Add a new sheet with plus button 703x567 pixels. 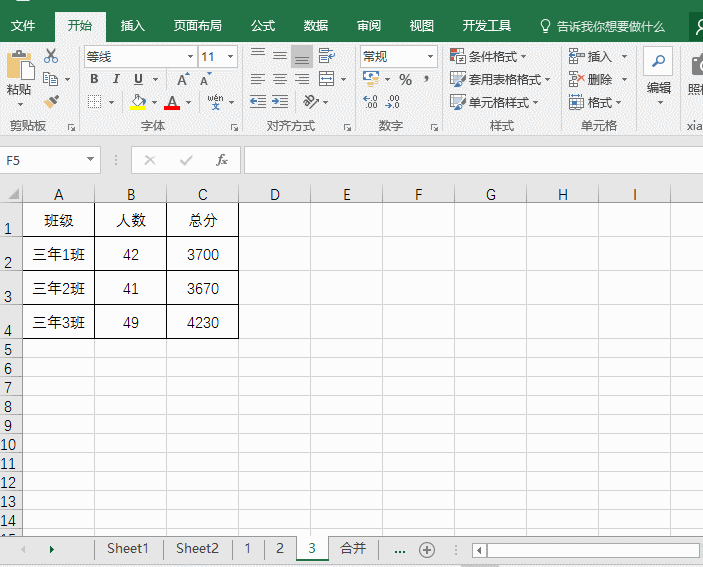pyautogui.click(x=427, y=549)
